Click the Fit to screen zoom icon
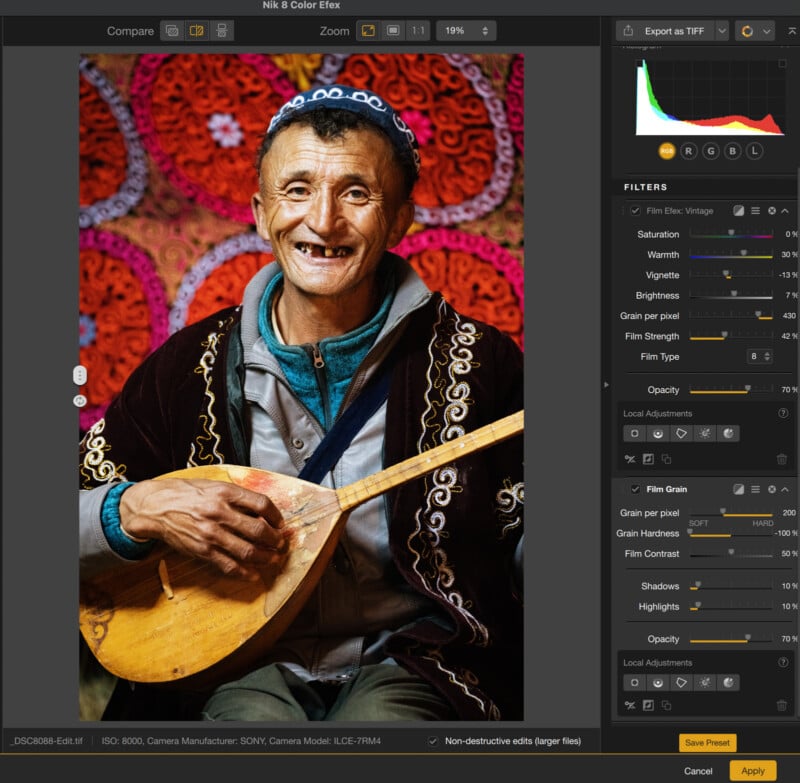The width and height of the screenshot is (800, 783). point(366,31)
